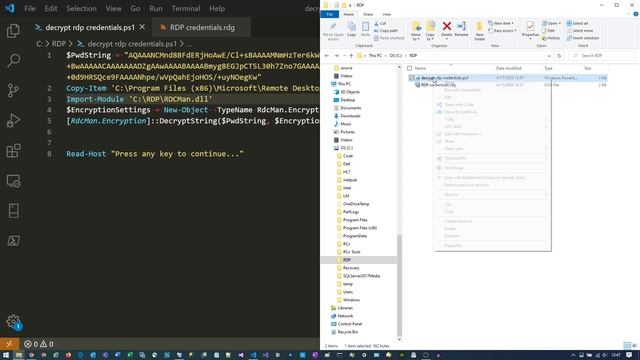Select the Downloads folder in navigation pane
Viewport: 640px width, 360px height.
tap(350, 116)
